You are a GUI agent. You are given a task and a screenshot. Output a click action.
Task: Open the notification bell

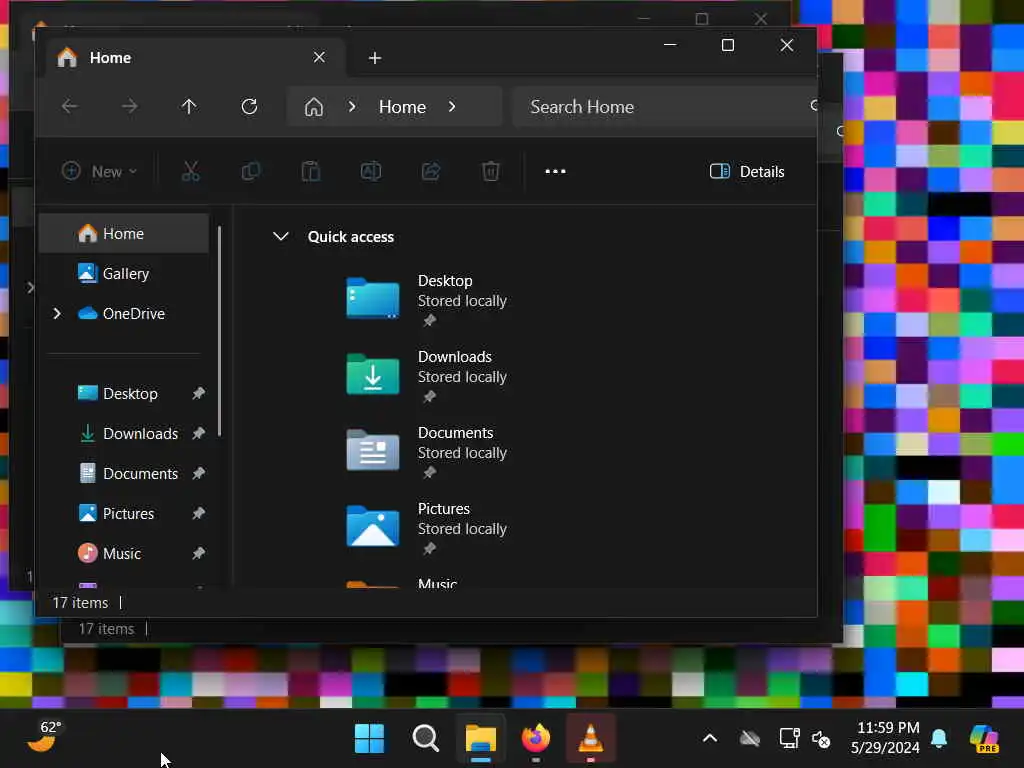coord(939,738)
